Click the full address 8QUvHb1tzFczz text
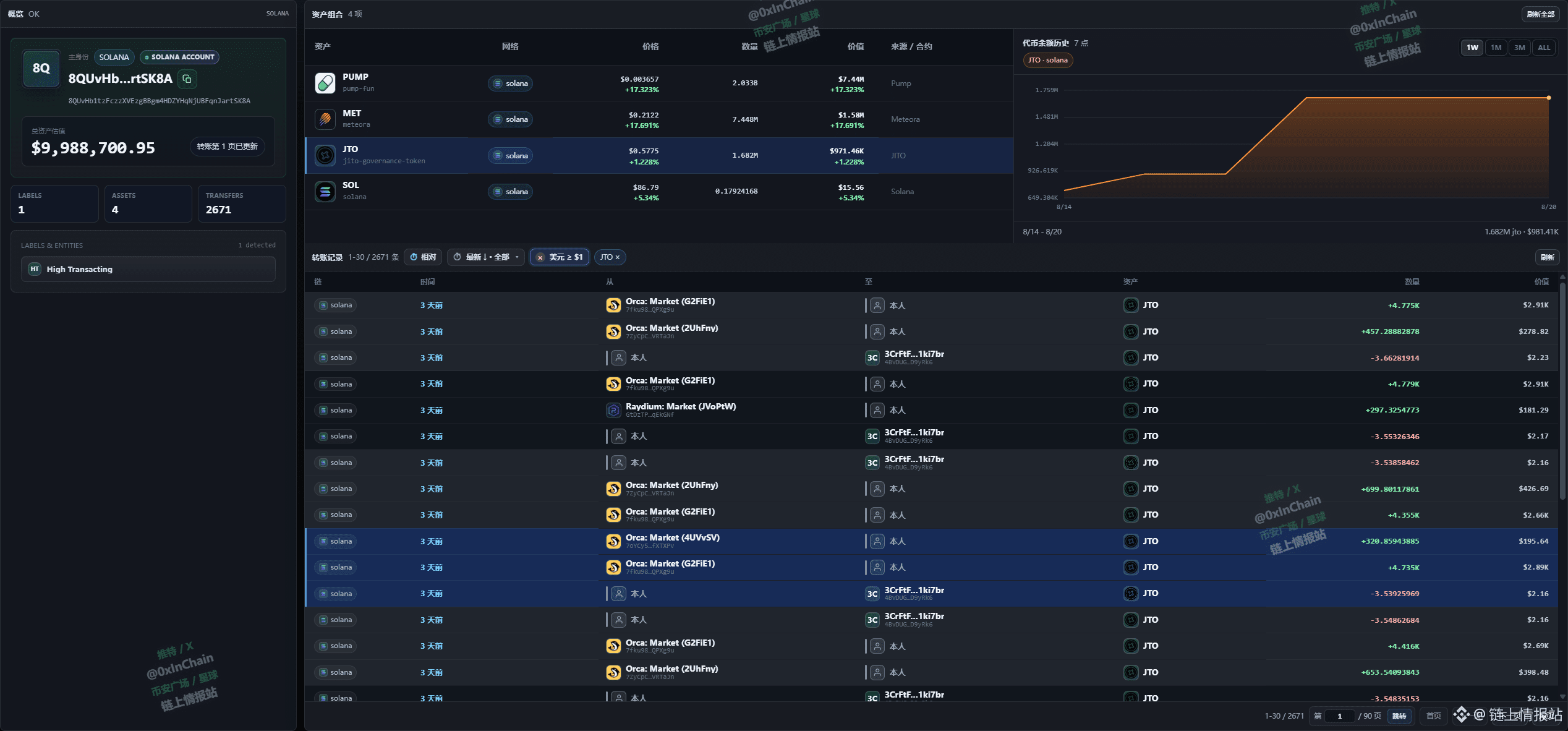The image size is (1568, 731). [160, 101]
